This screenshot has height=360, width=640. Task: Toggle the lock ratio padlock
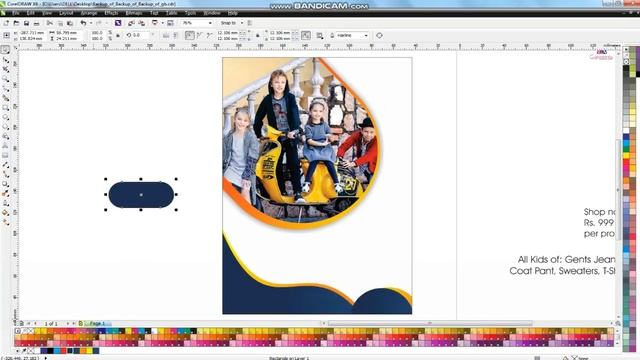pos(118,36)
